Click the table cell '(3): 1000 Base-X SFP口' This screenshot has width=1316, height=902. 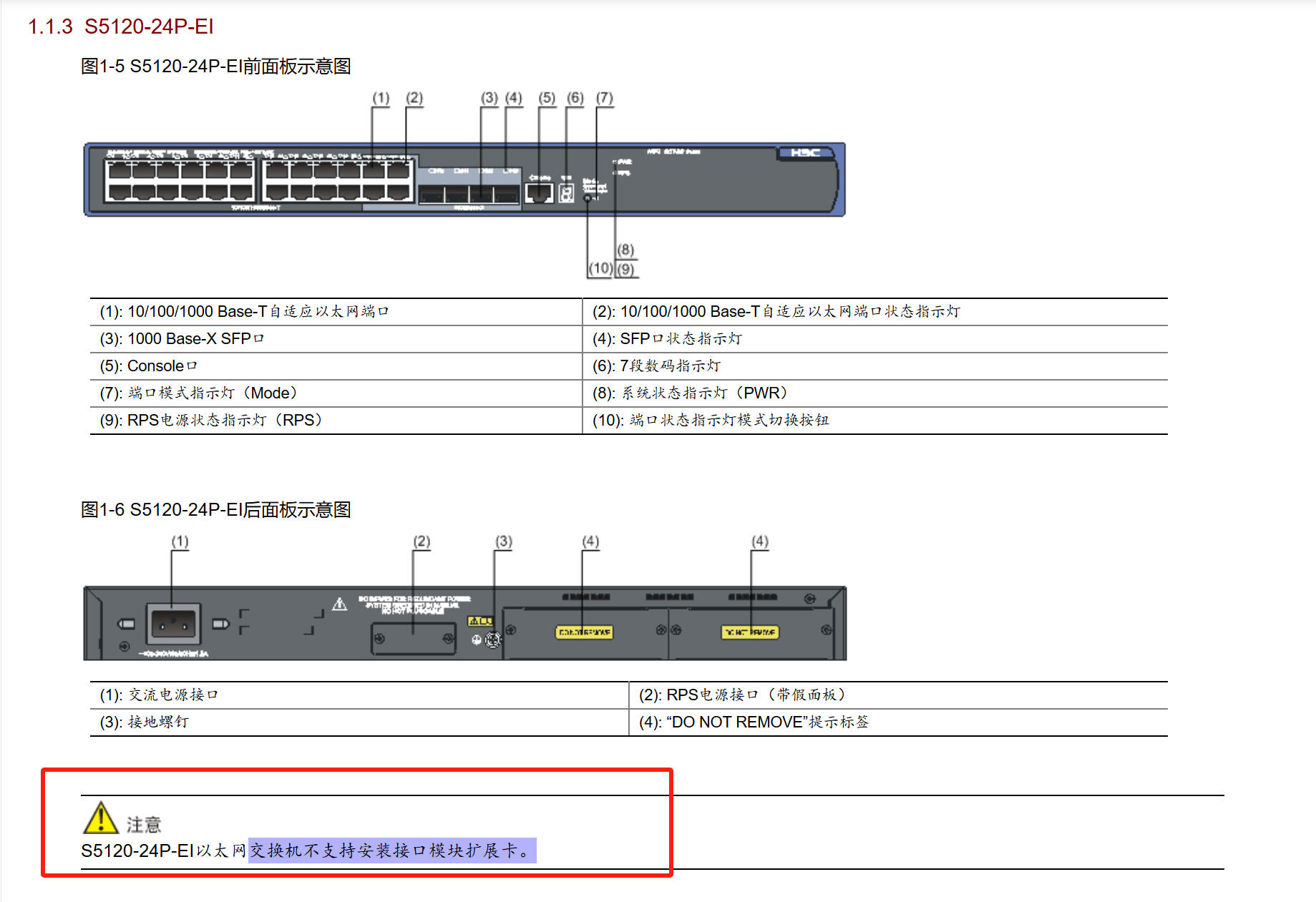point(182,339)
